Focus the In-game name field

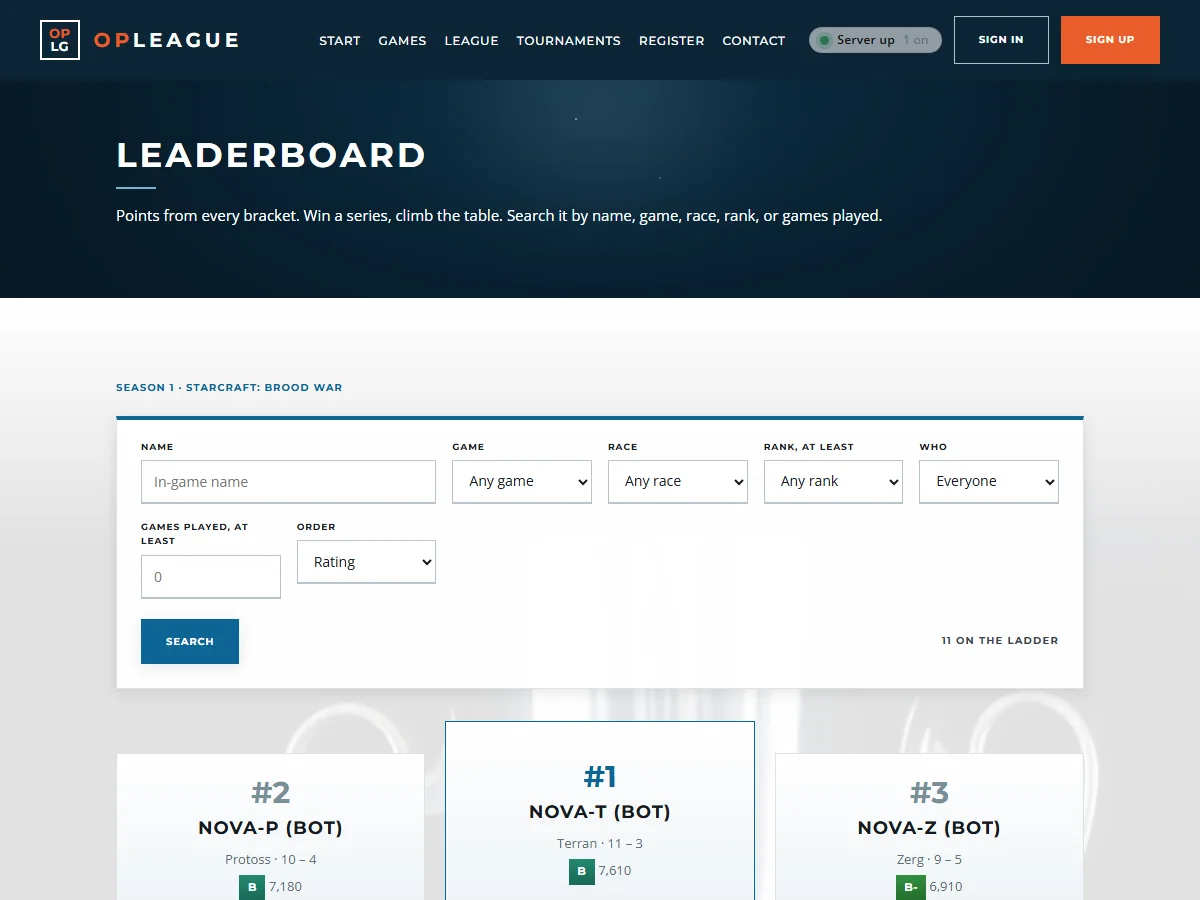pos(288,481)
